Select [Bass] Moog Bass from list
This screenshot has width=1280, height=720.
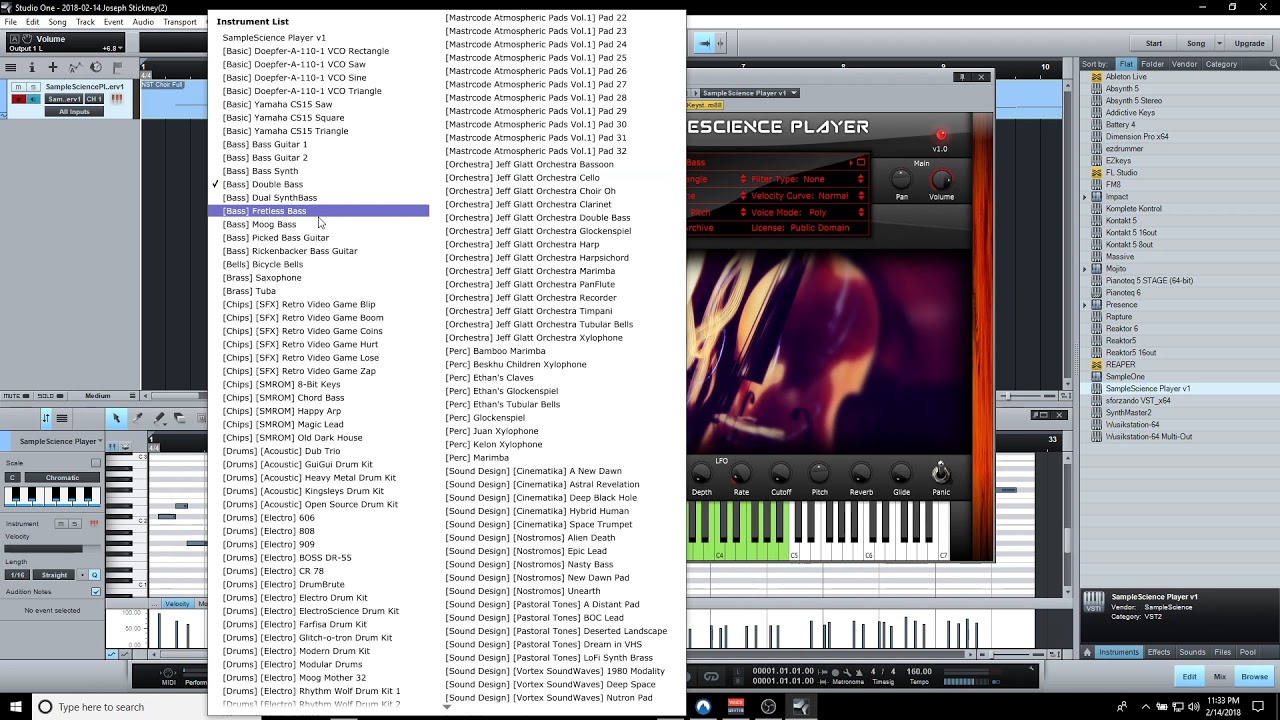[x=319, y=224]
